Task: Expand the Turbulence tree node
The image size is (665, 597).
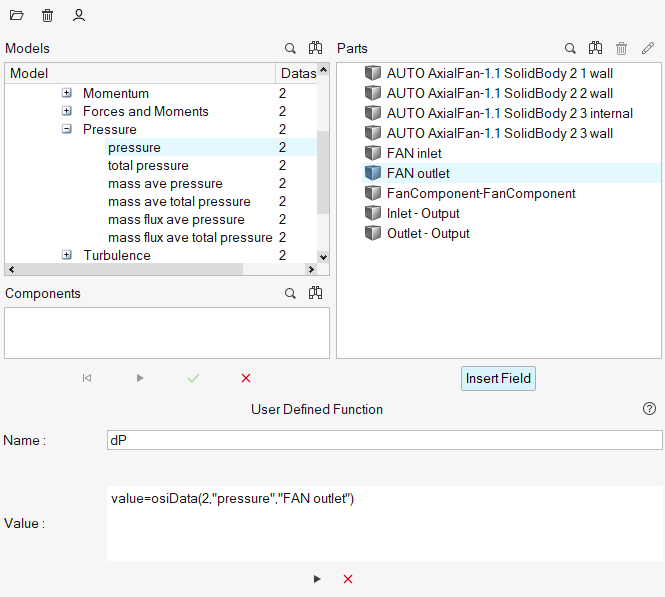Action: coord(67,255)
